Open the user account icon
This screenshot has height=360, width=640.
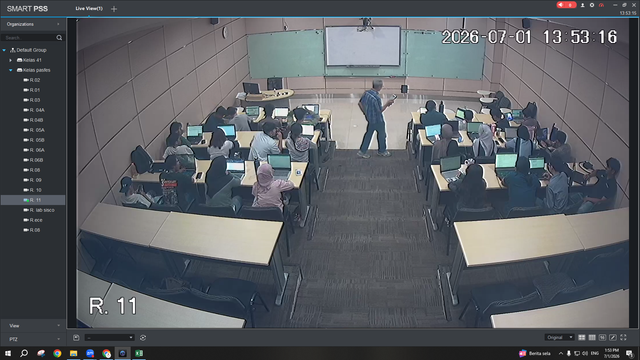582,5
